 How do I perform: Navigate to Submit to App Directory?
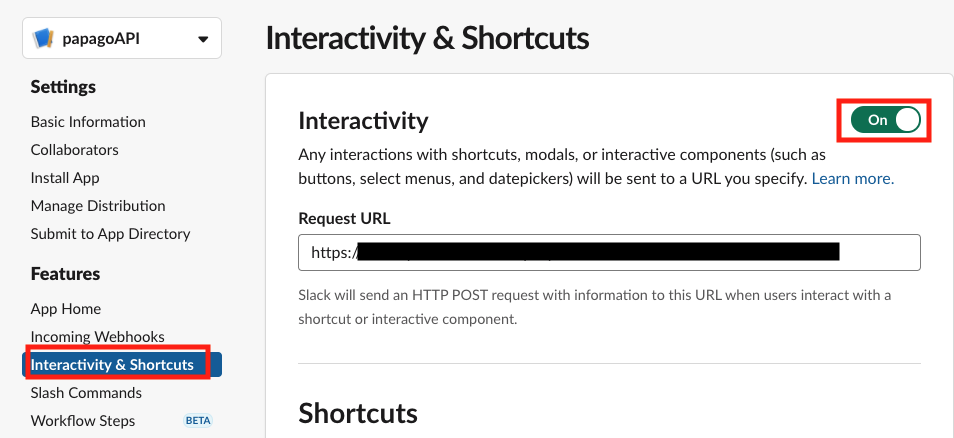(x=110, y=234)
